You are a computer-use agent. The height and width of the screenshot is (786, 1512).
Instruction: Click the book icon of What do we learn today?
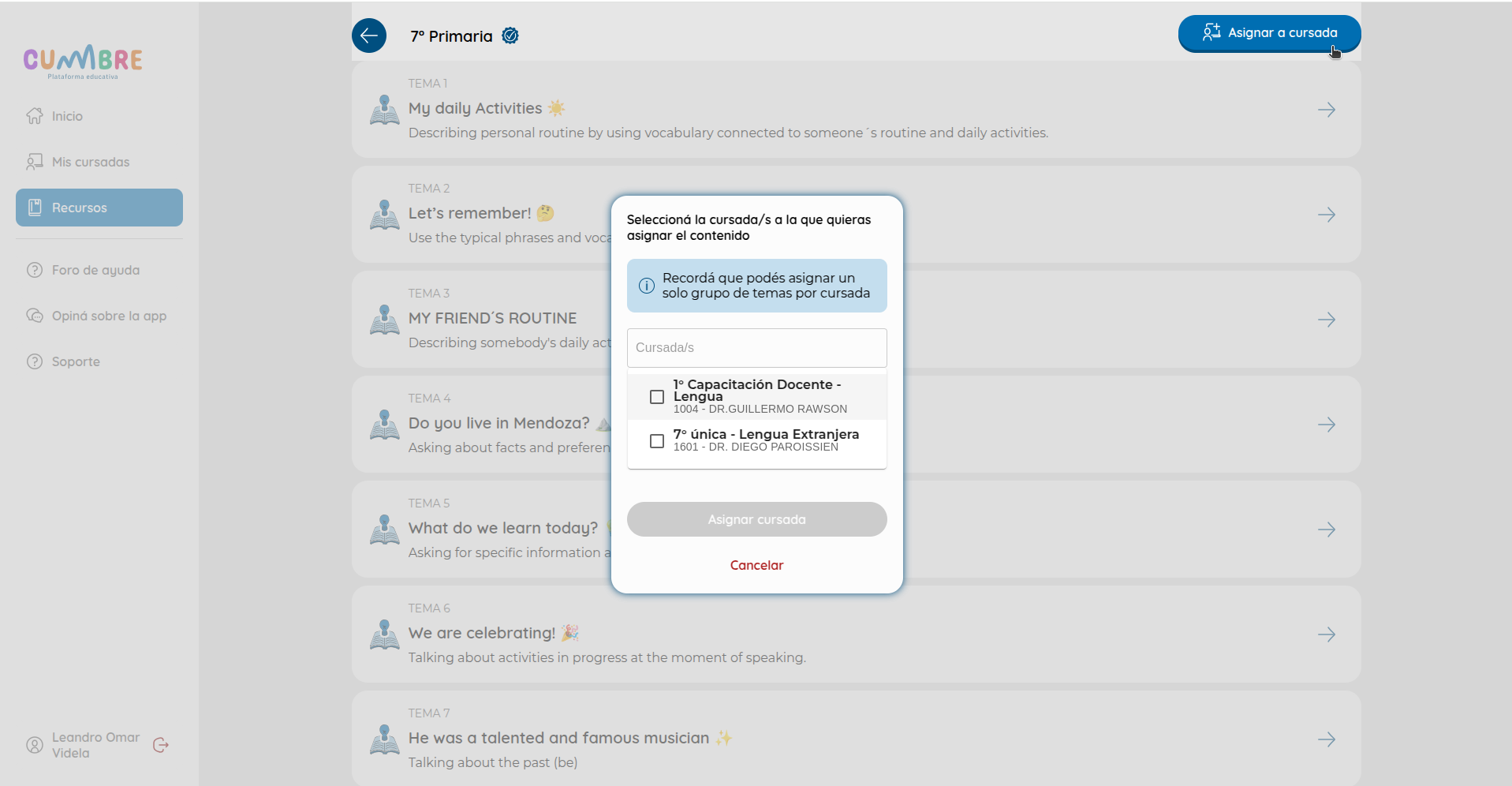(385, 530)
